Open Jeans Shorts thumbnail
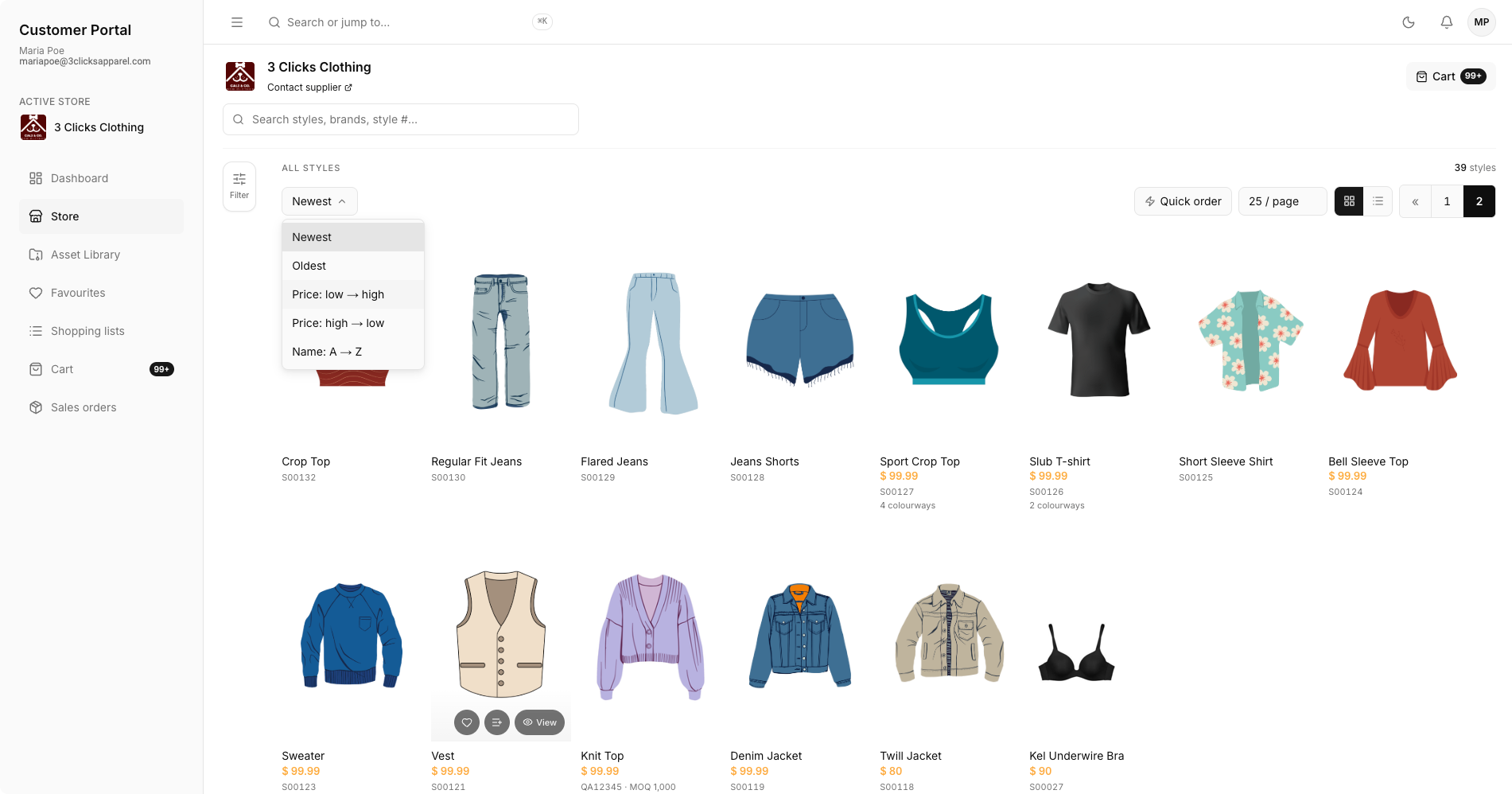The width and height of the screenshot is (1512, 794). 800,340
